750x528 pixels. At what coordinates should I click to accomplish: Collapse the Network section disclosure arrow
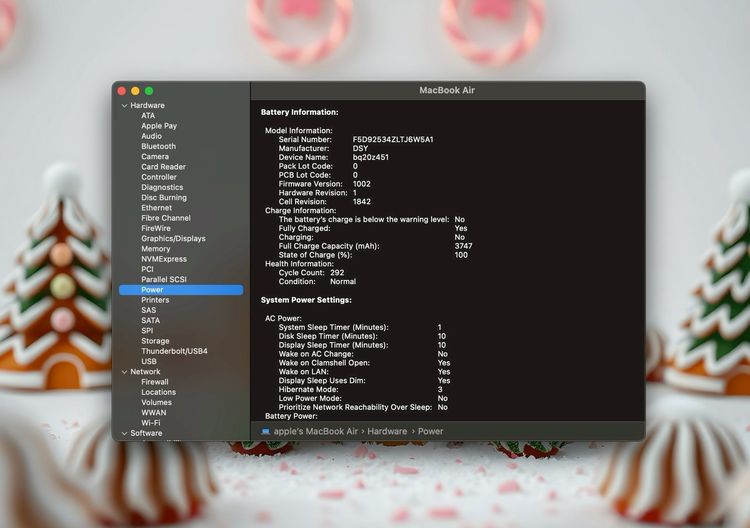point(124,372)
